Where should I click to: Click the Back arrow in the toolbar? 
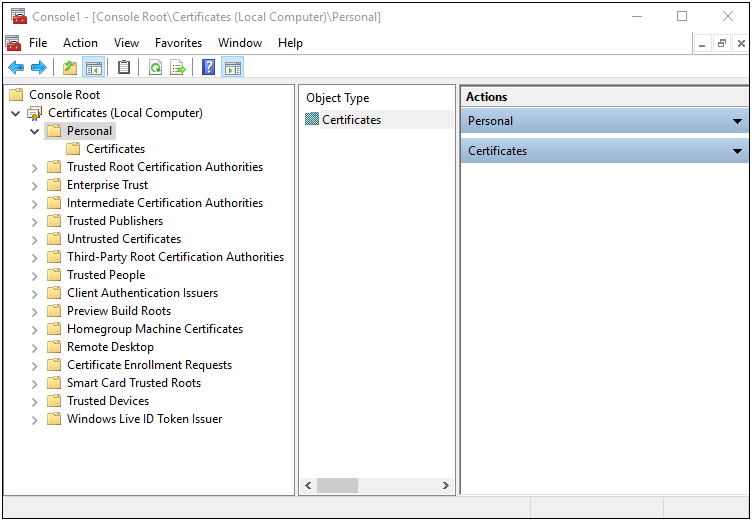pos(16,68)
